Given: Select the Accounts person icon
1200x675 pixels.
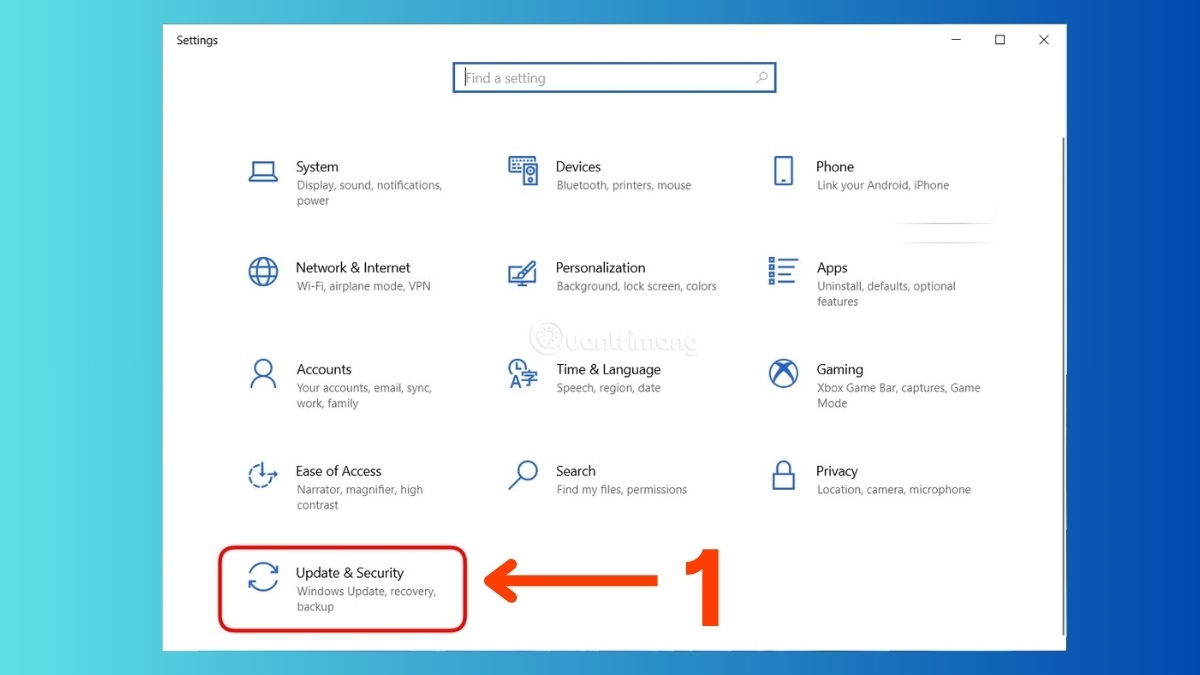Looking at the screenshot, I should click(263, 374).
